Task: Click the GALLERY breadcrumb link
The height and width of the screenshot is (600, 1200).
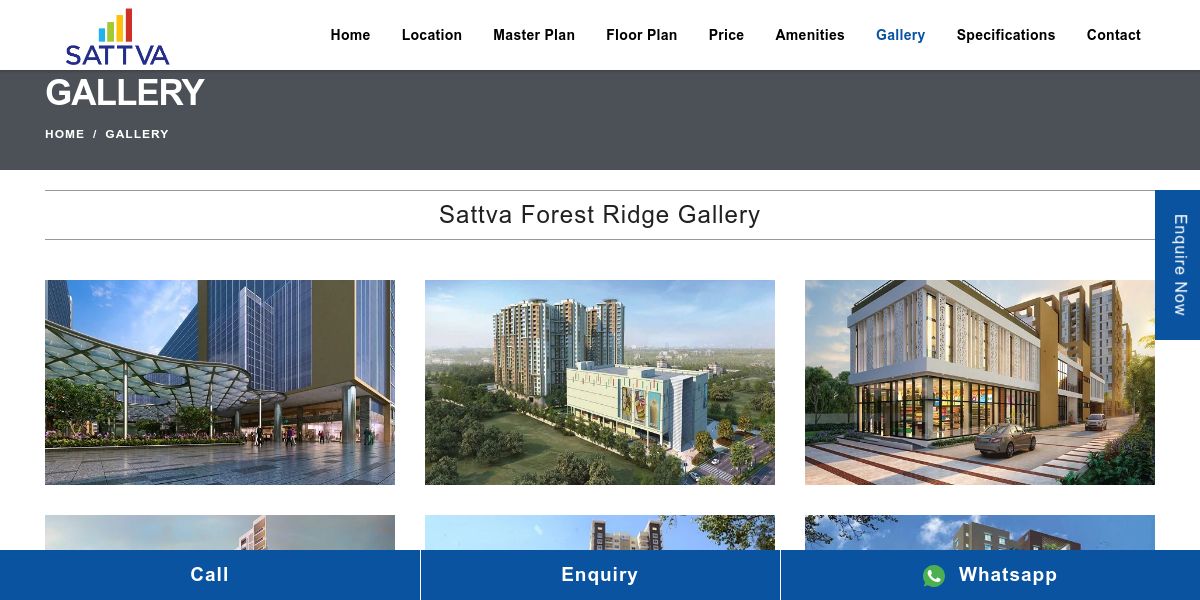Action: [137, 134]
